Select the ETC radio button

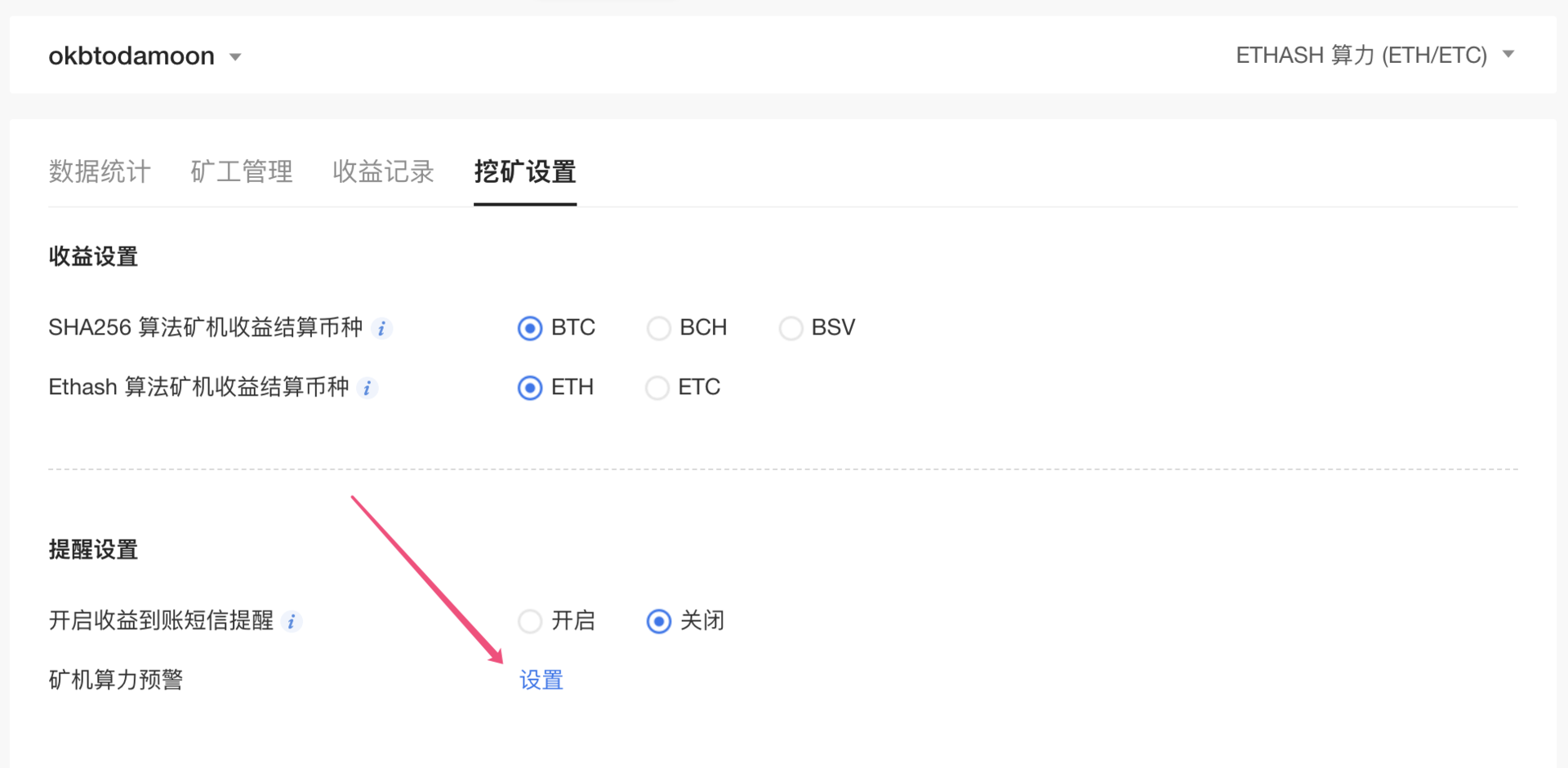coord(657,388)
